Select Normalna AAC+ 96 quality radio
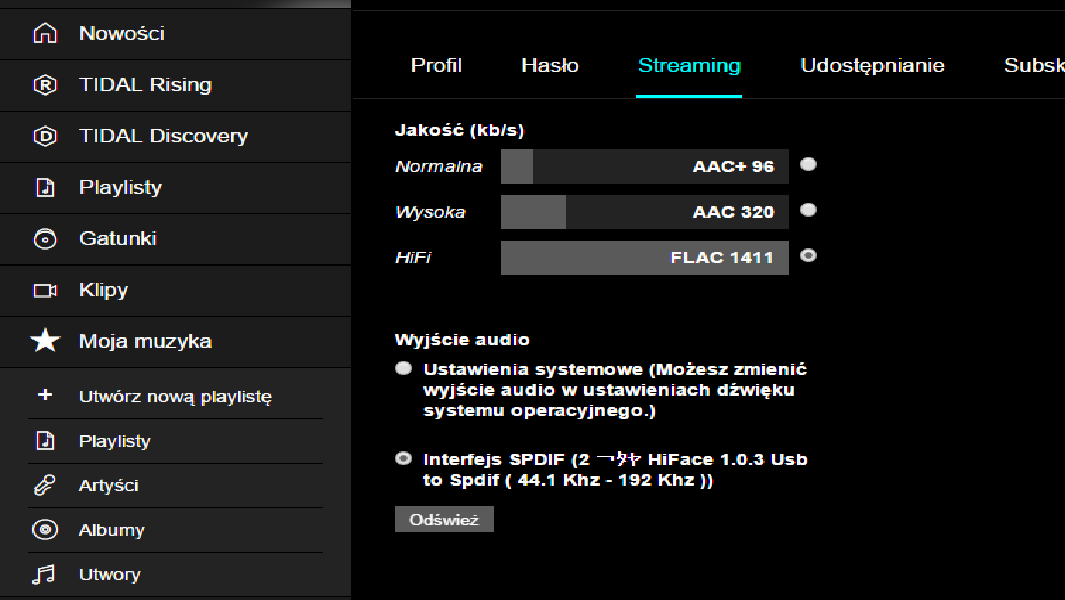This screenshot has width=1065, height=600. tap(808, 164)
